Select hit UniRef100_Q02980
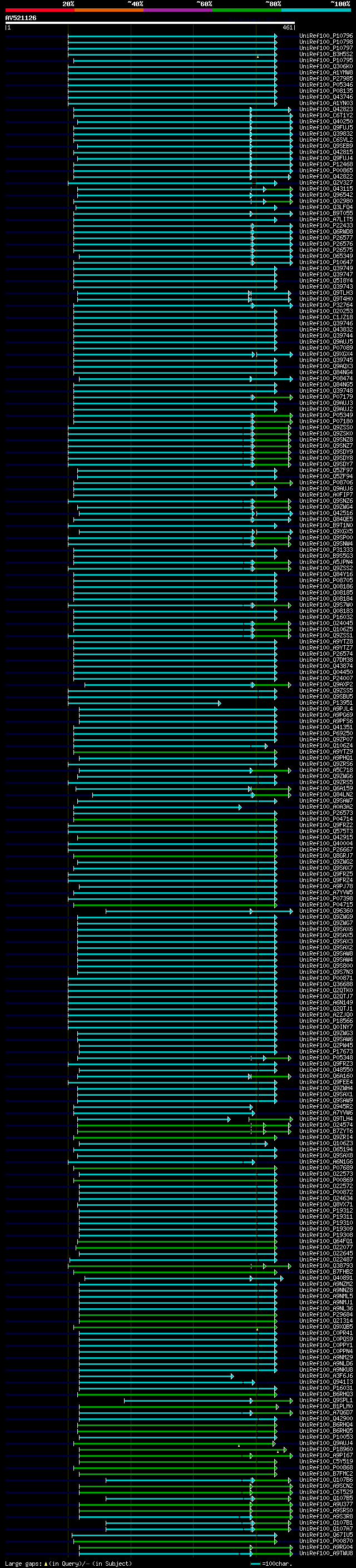This screenshot has width=356, height=1568. pos(326,201)
